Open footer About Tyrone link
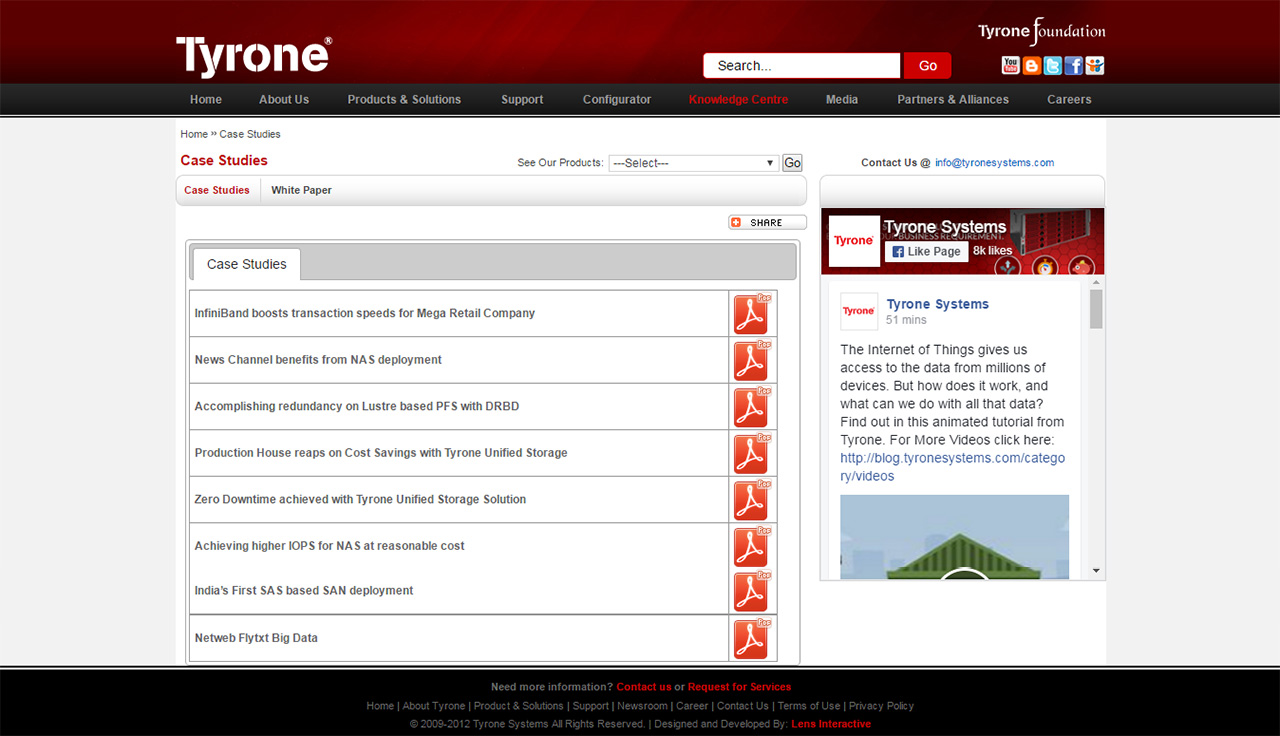Image resolution: width=1280 pixels, height=736 pixels. pyautogui.click(x=434, y=706)
